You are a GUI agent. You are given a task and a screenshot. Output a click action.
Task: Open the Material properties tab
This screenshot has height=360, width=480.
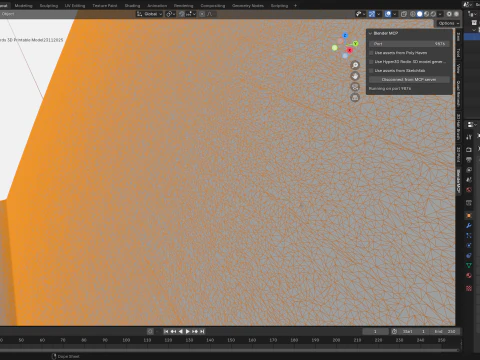469,276
